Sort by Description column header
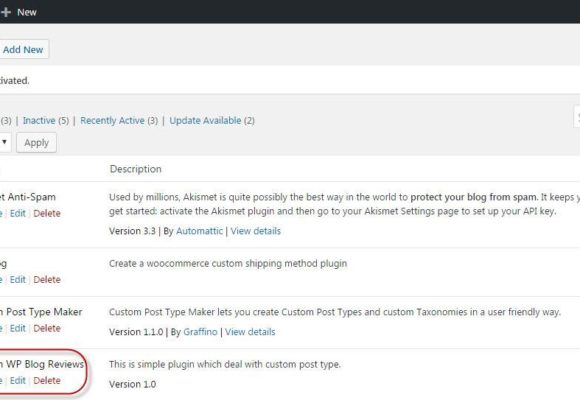This screenshot has width=580, height=400. [x=135, y=169]
